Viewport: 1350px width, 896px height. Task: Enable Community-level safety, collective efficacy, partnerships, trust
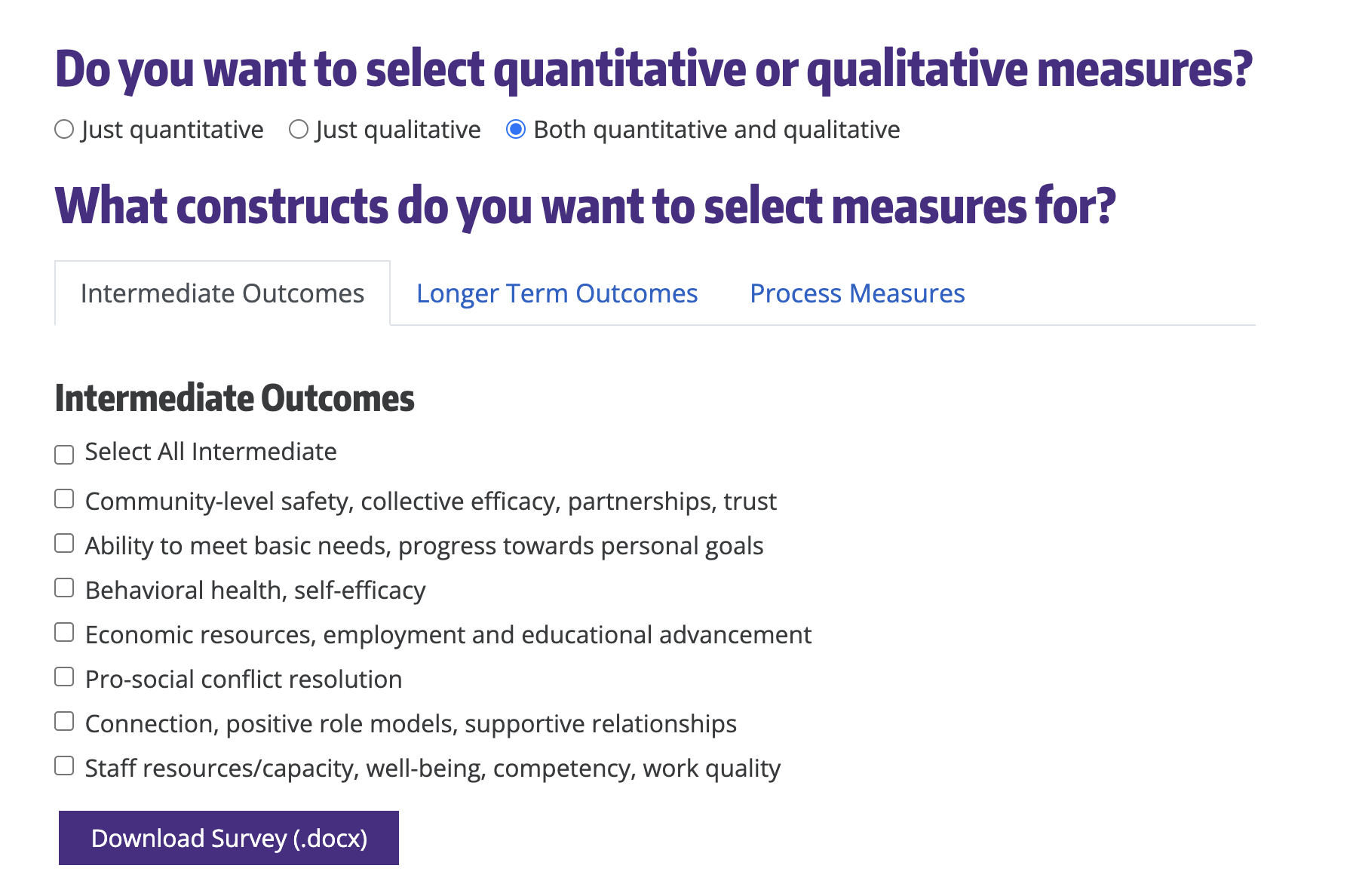[63, 499]
